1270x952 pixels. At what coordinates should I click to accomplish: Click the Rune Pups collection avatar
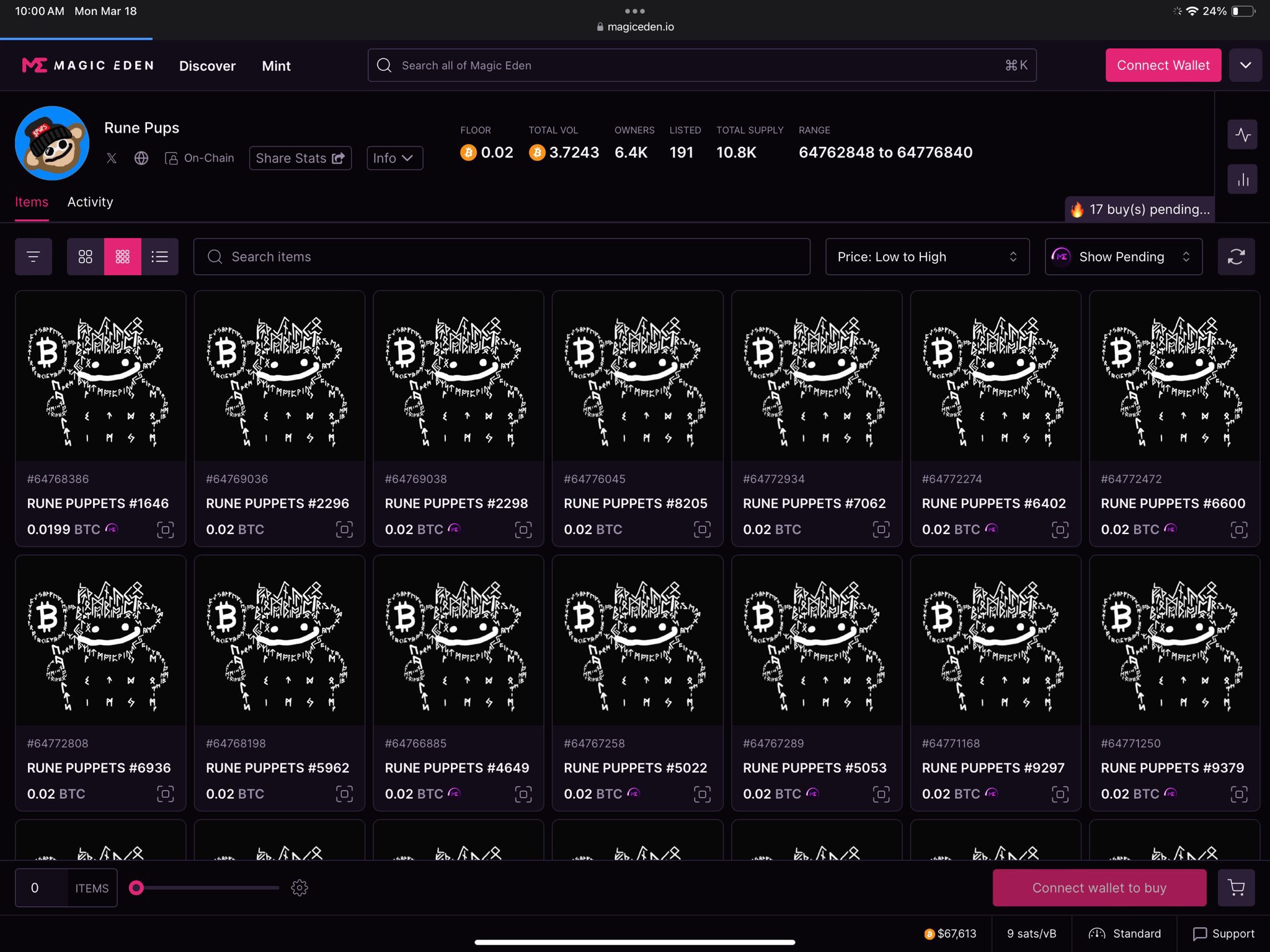coord(52,143)
